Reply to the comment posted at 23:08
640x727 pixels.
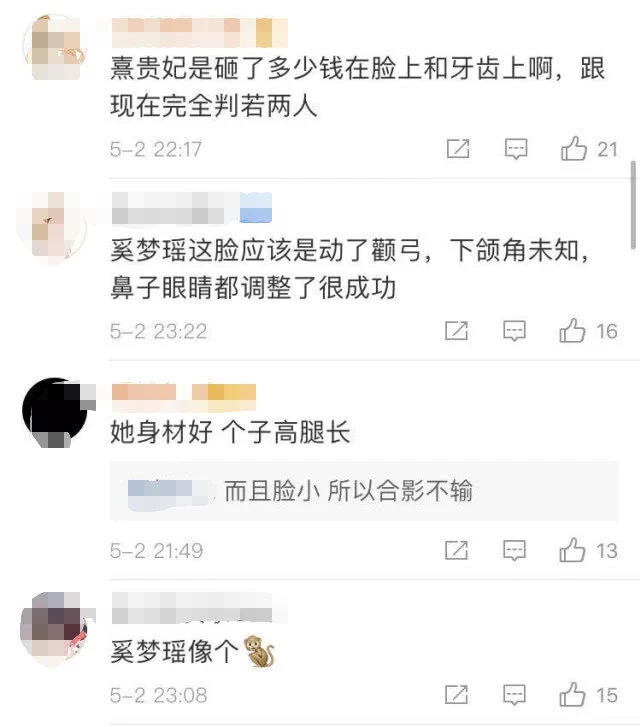tap(514, 695)
